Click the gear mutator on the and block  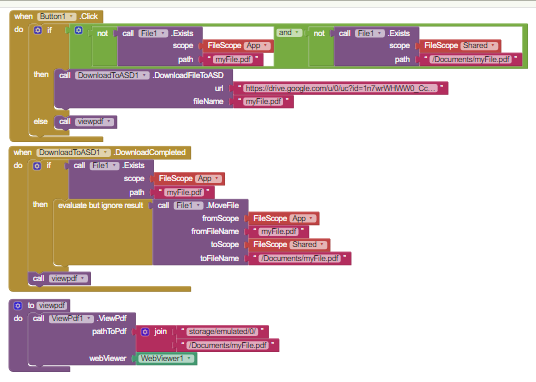point(79,30)
